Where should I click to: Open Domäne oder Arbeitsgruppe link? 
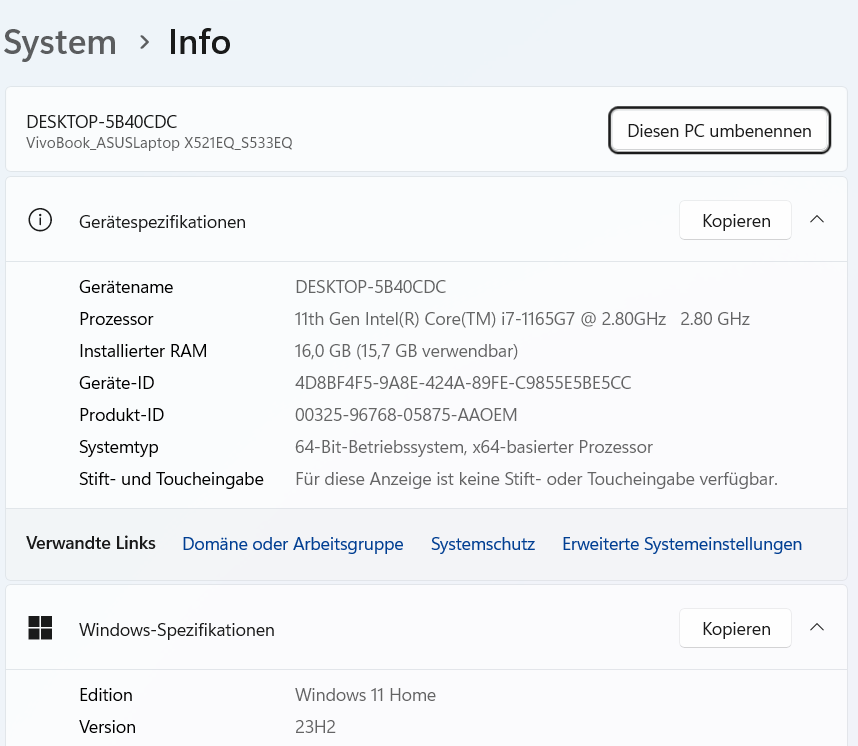[293, 543]
